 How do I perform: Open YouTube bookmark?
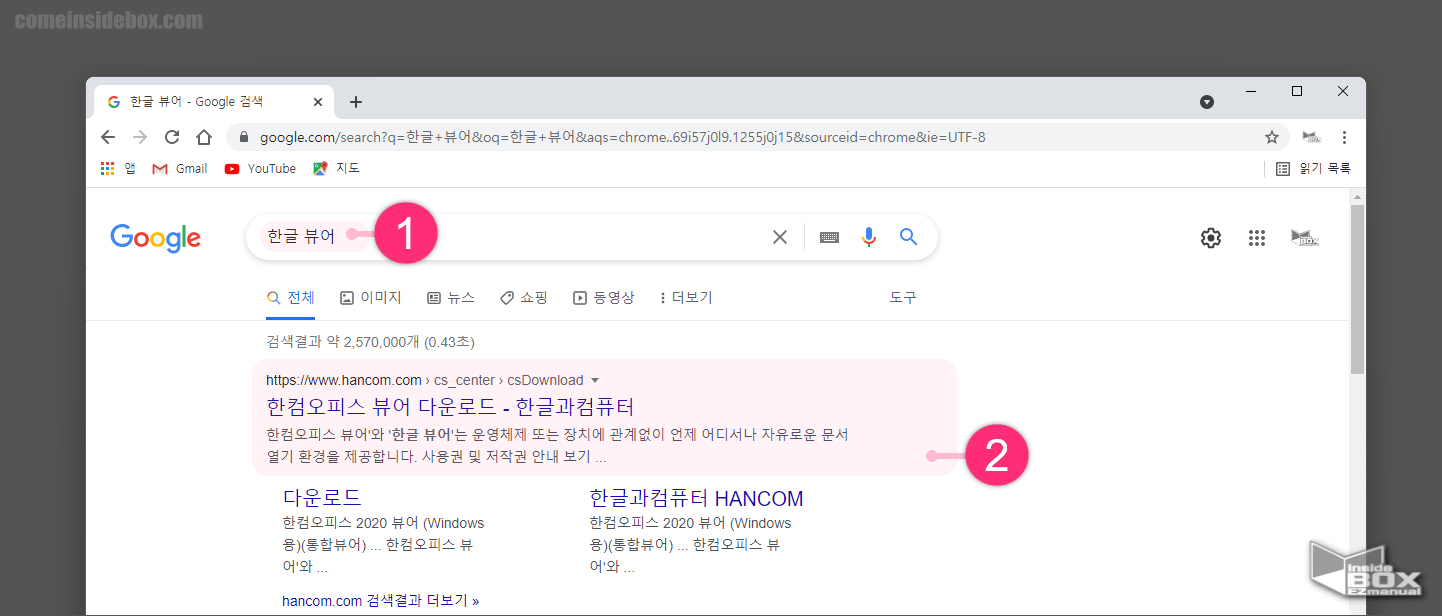(x=260, y=168)
